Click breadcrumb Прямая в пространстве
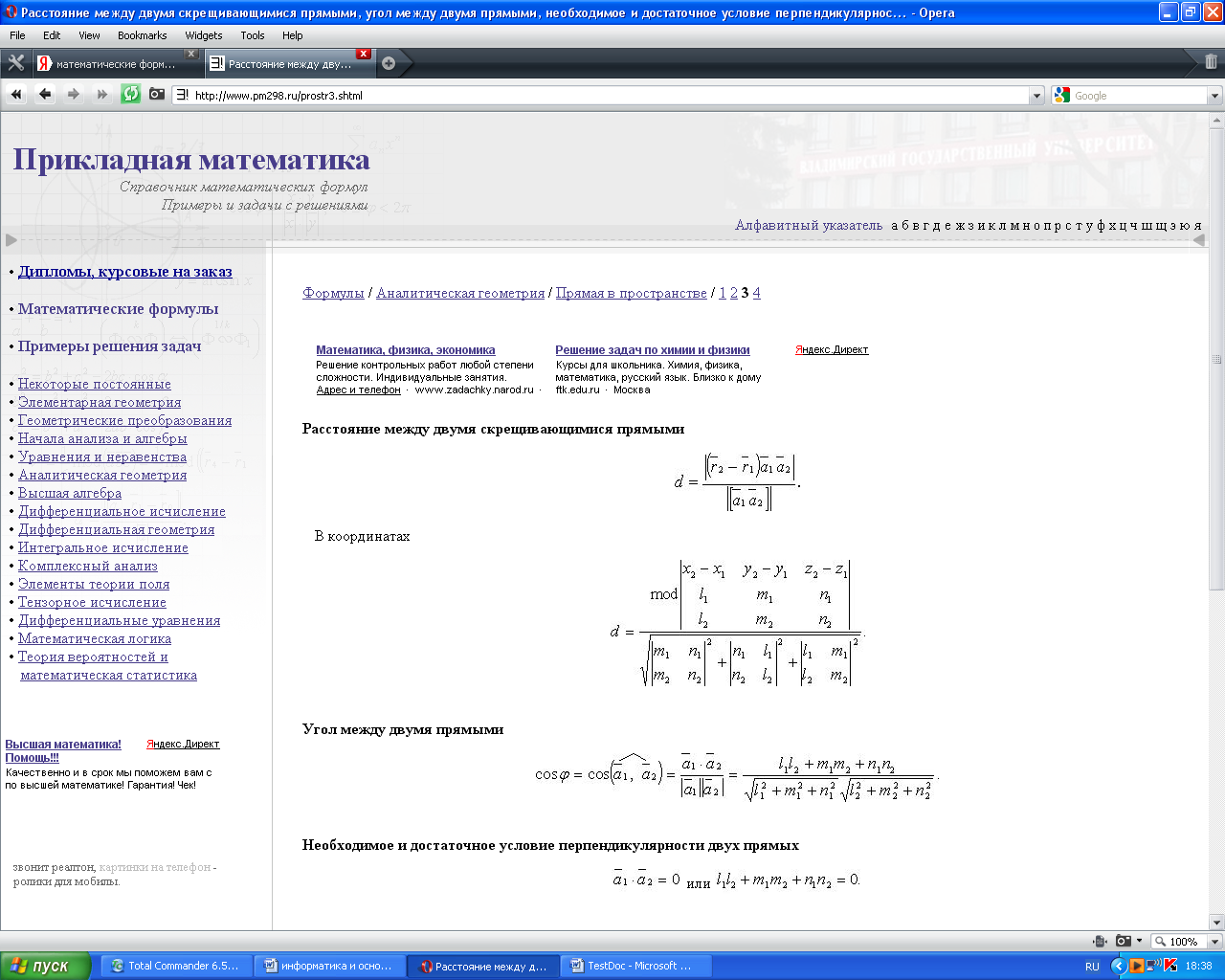 point(632,294)
